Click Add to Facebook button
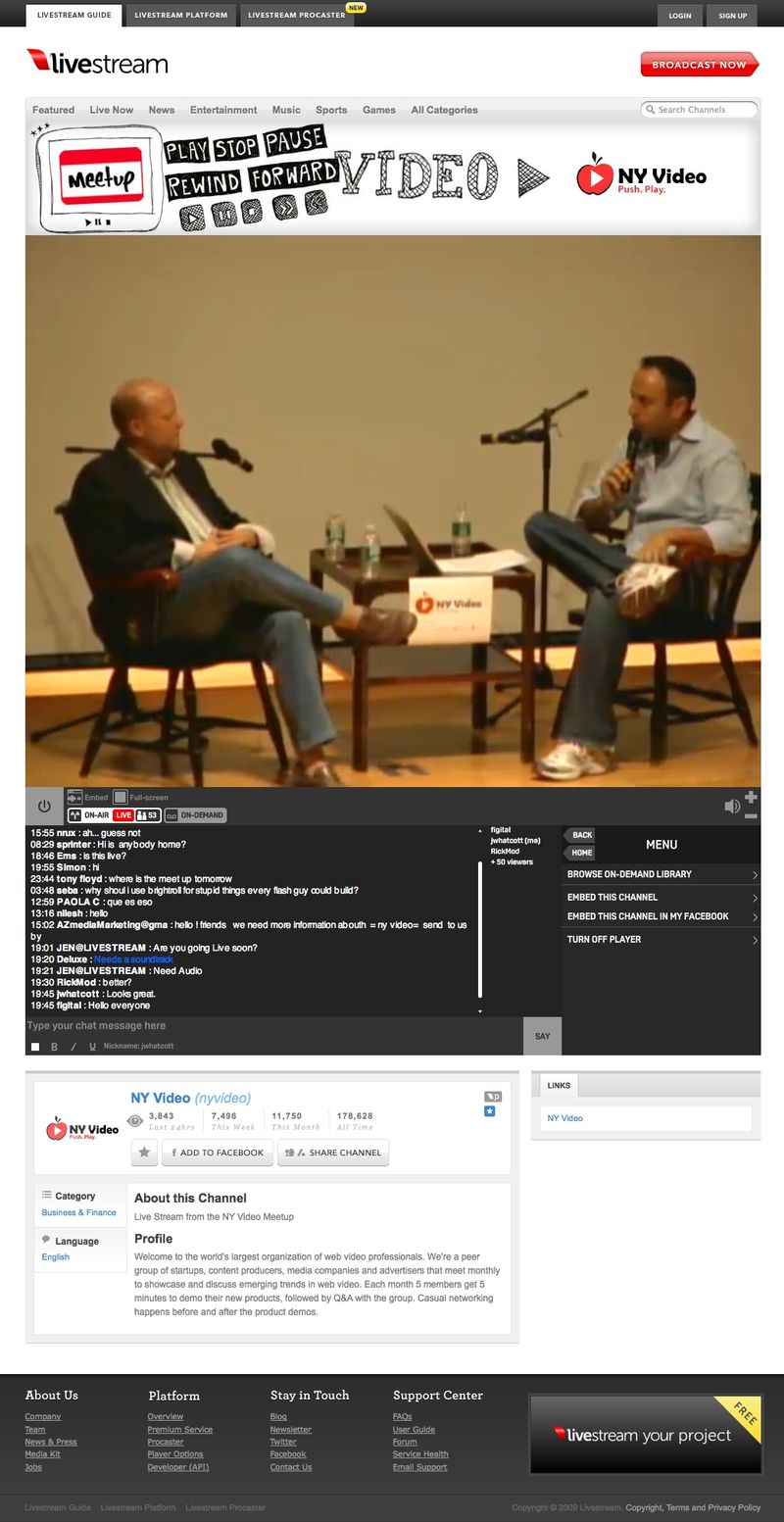The image size is (784, 1522). [218, 1153]
